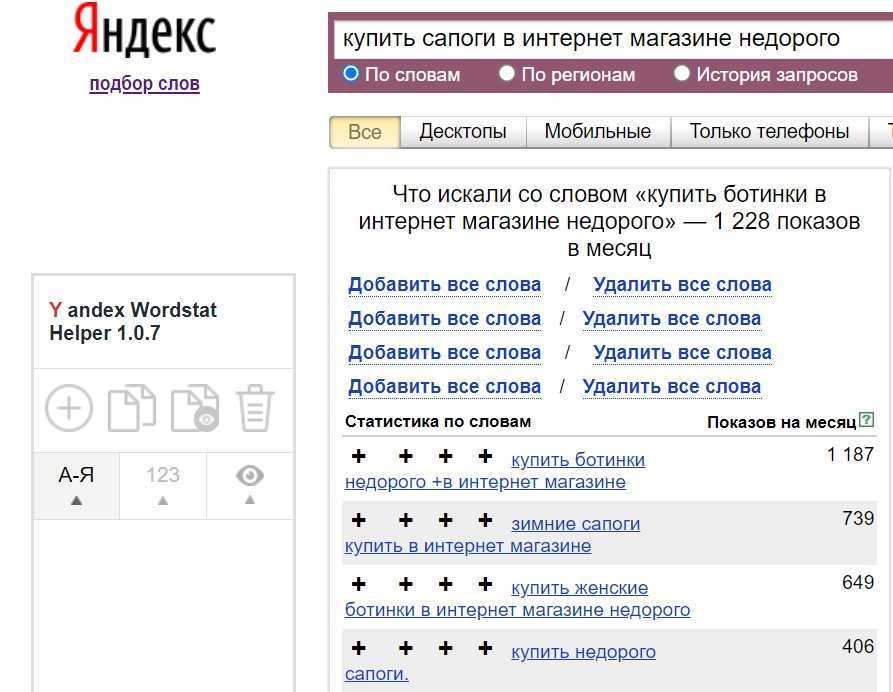Toggle the eye visibility sort in helper panel
This screenshot has width=893, height=692.
(250, 485)
